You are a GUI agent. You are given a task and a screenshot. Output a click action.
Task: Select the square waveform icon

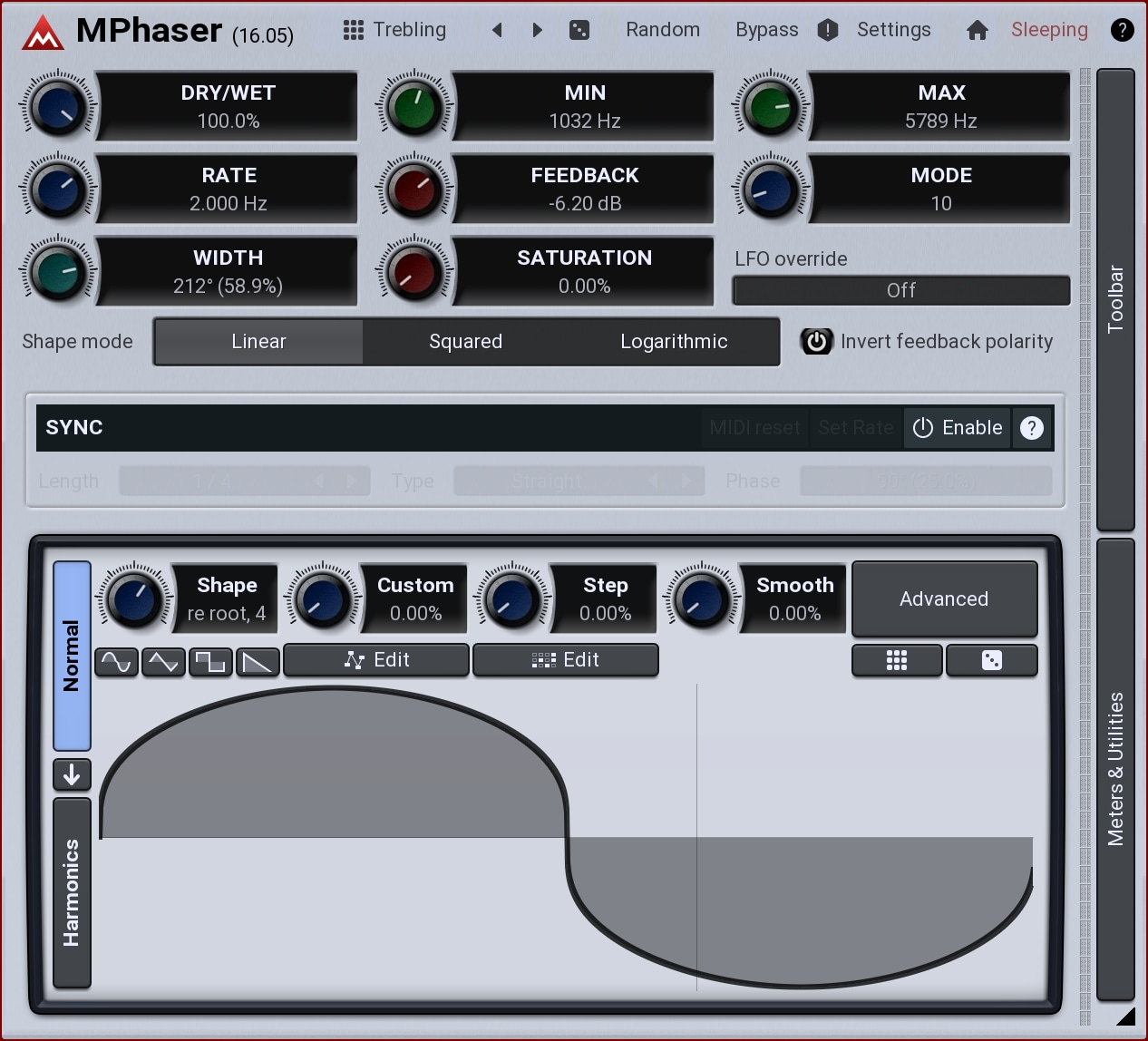pos(210,662)
